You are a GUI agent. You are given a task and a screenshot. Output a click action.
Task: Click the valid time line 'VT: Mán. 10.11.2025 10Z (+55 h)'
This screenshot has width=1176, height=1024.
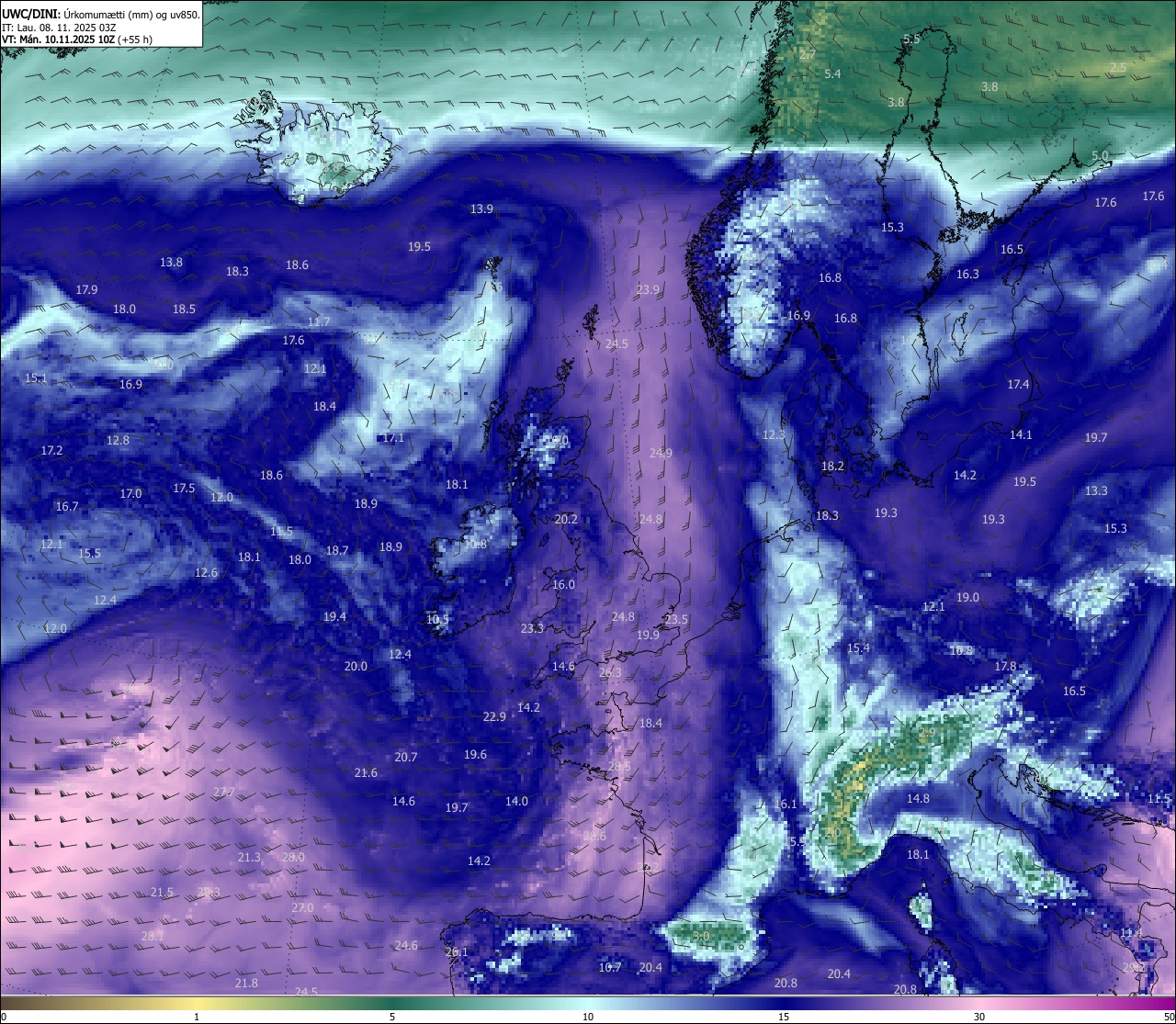pyautogui.click(x=77, y=39)
